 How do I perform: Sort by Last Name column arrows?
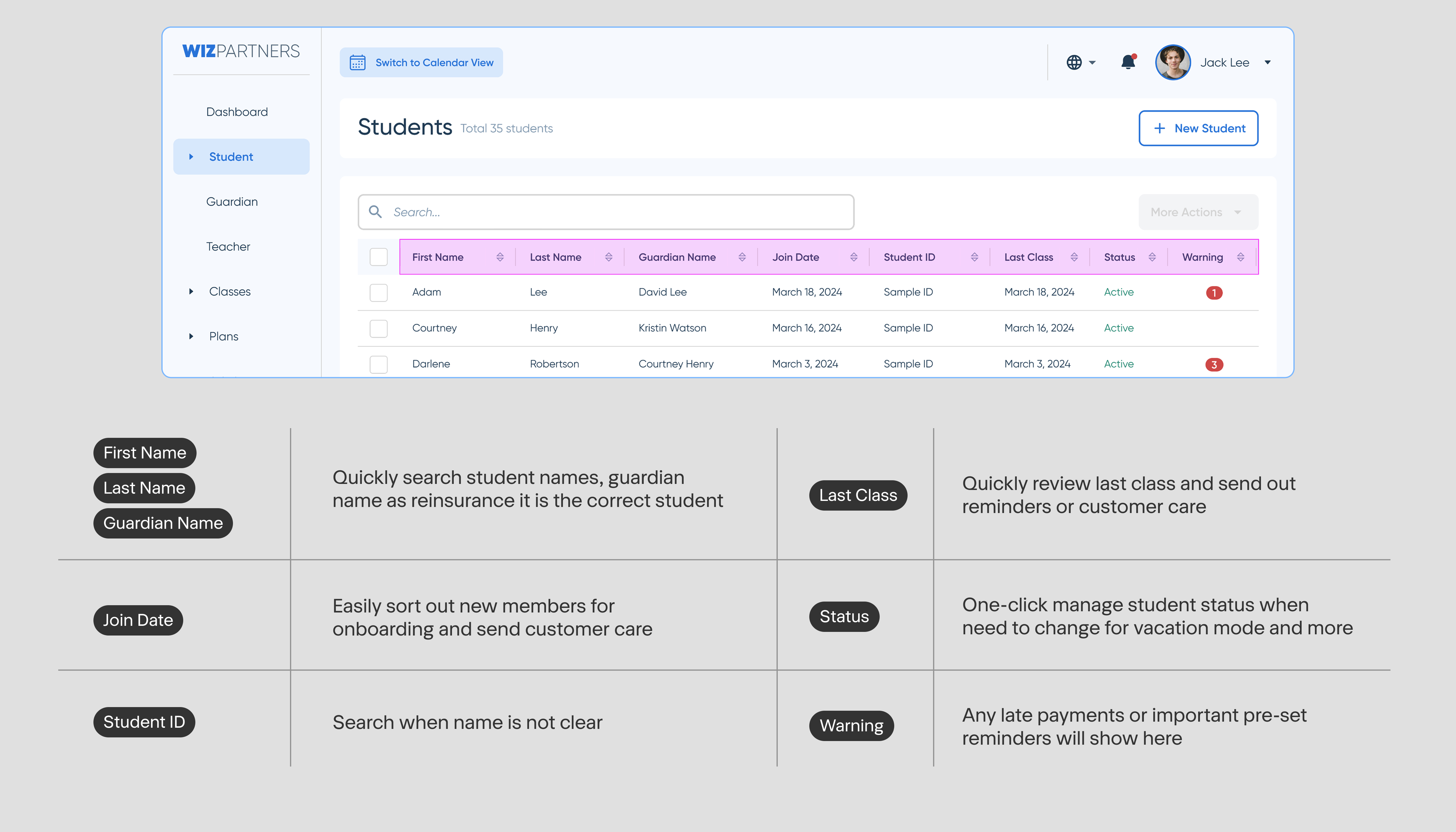608,257
